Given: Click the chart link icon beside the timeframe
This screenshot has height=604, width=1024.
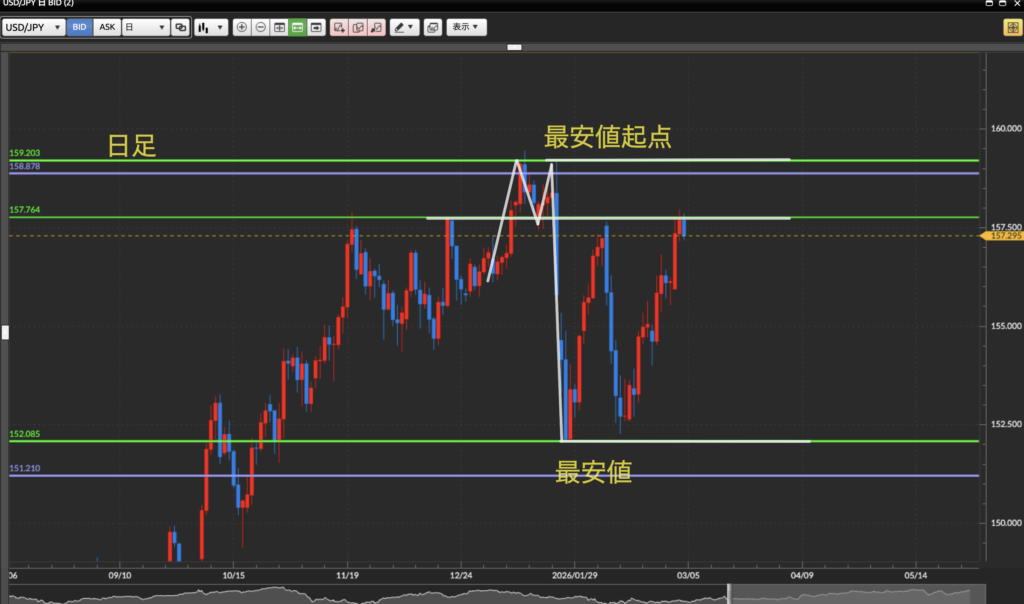Looking at the screenshot, I should coord(180,28).
